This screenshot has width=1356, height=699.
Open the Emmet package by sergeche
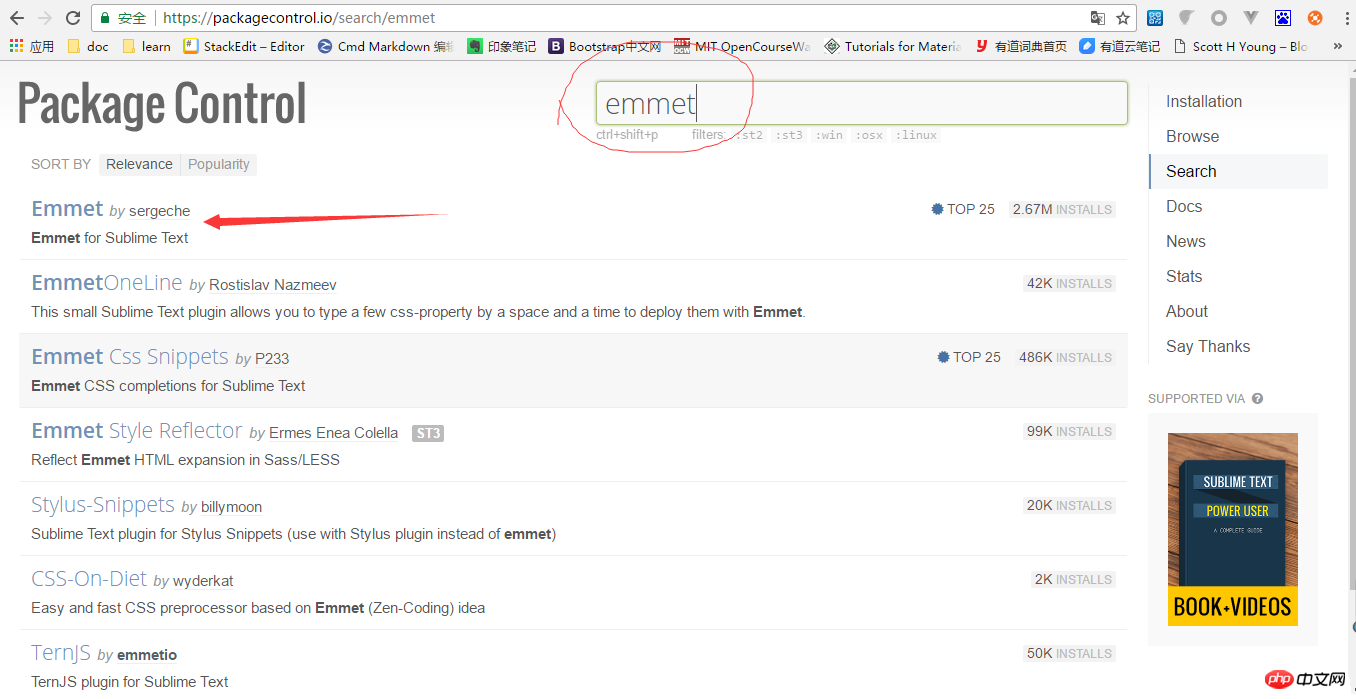click(x=67, y=208)
